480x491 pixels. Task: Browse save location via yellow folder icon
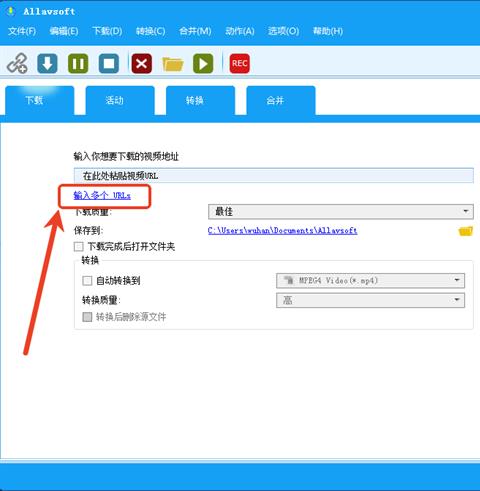[466, 231]
